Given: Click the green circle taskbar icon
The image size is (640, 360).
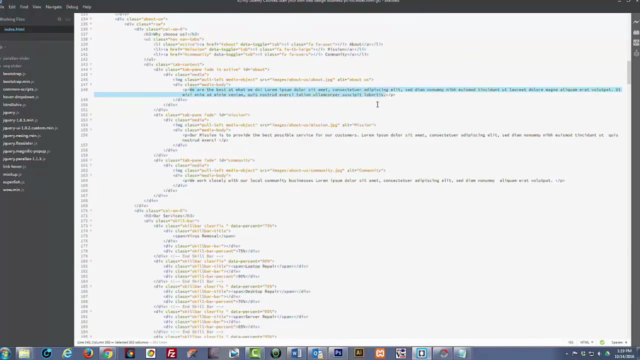Looking at the screenshot, I should click(276, 353).
